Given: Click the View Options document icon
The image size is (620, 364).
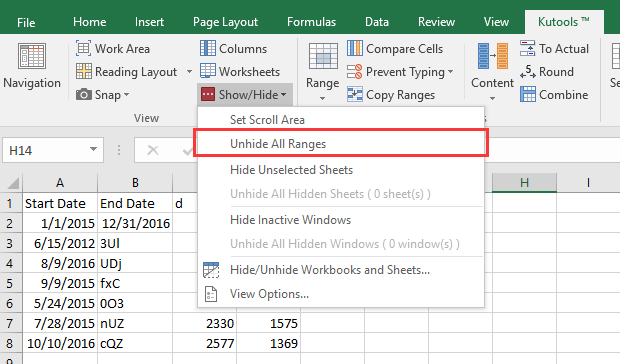Looking at the screenshot, I should (x=211, y=294).
